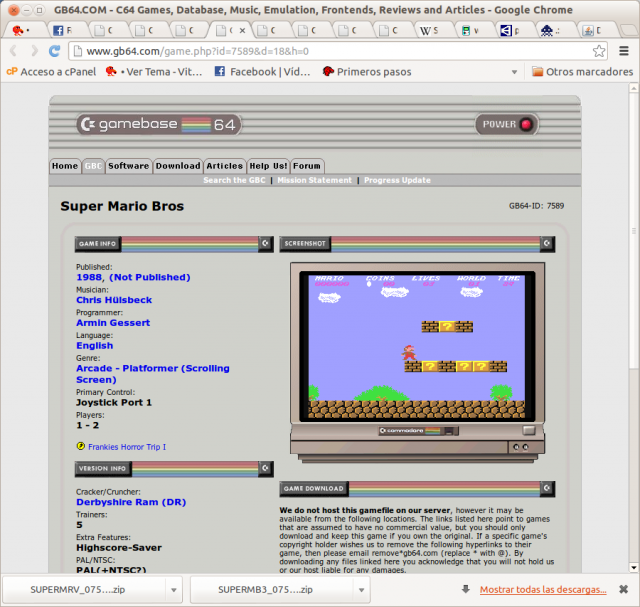Viewport: 640px width, 607px height.
Task: Open programmer Armin Gessert link
Action: (x=113, y=323)
